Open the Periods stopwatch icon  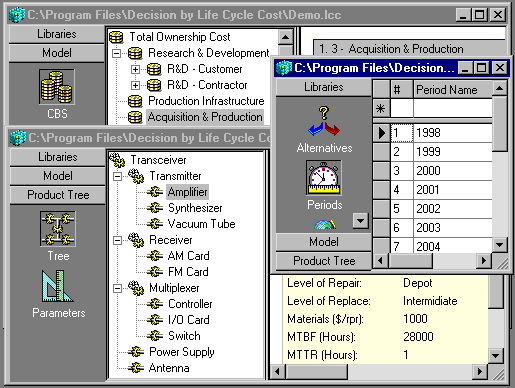[x=324, y=178]
